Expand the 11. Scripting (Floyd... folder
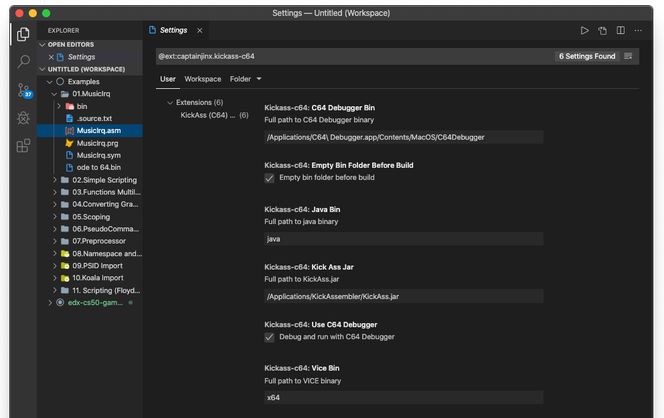The height and width of the screenshot is (418, 664). click(x=55, y=290)
